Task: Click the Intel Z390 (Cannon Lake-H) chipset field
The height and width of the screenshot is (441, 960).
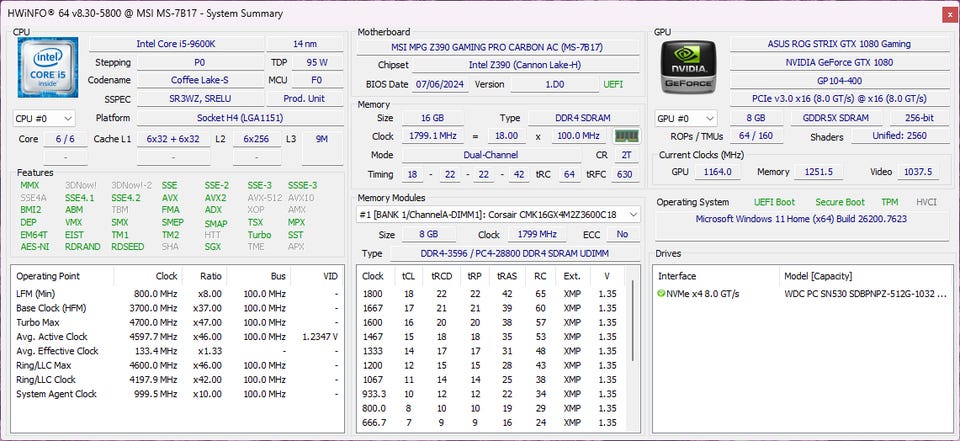Action: pyautogui.click(x=525, y=65)
